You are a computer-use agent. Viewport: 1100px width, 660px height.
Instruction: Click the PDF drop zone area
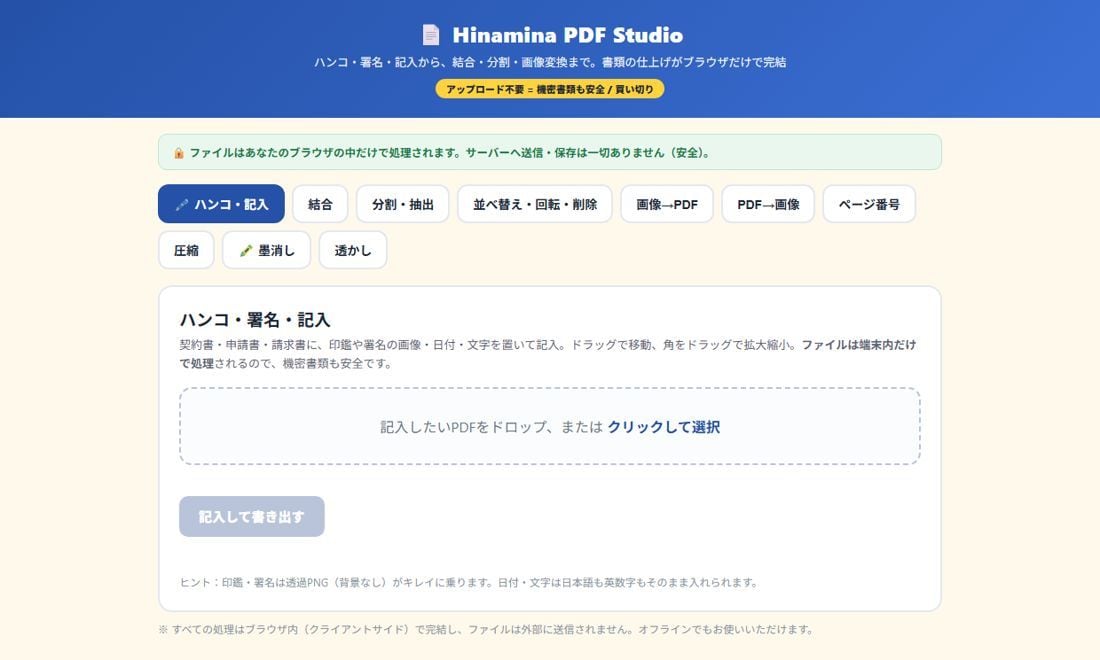(550, 426)
